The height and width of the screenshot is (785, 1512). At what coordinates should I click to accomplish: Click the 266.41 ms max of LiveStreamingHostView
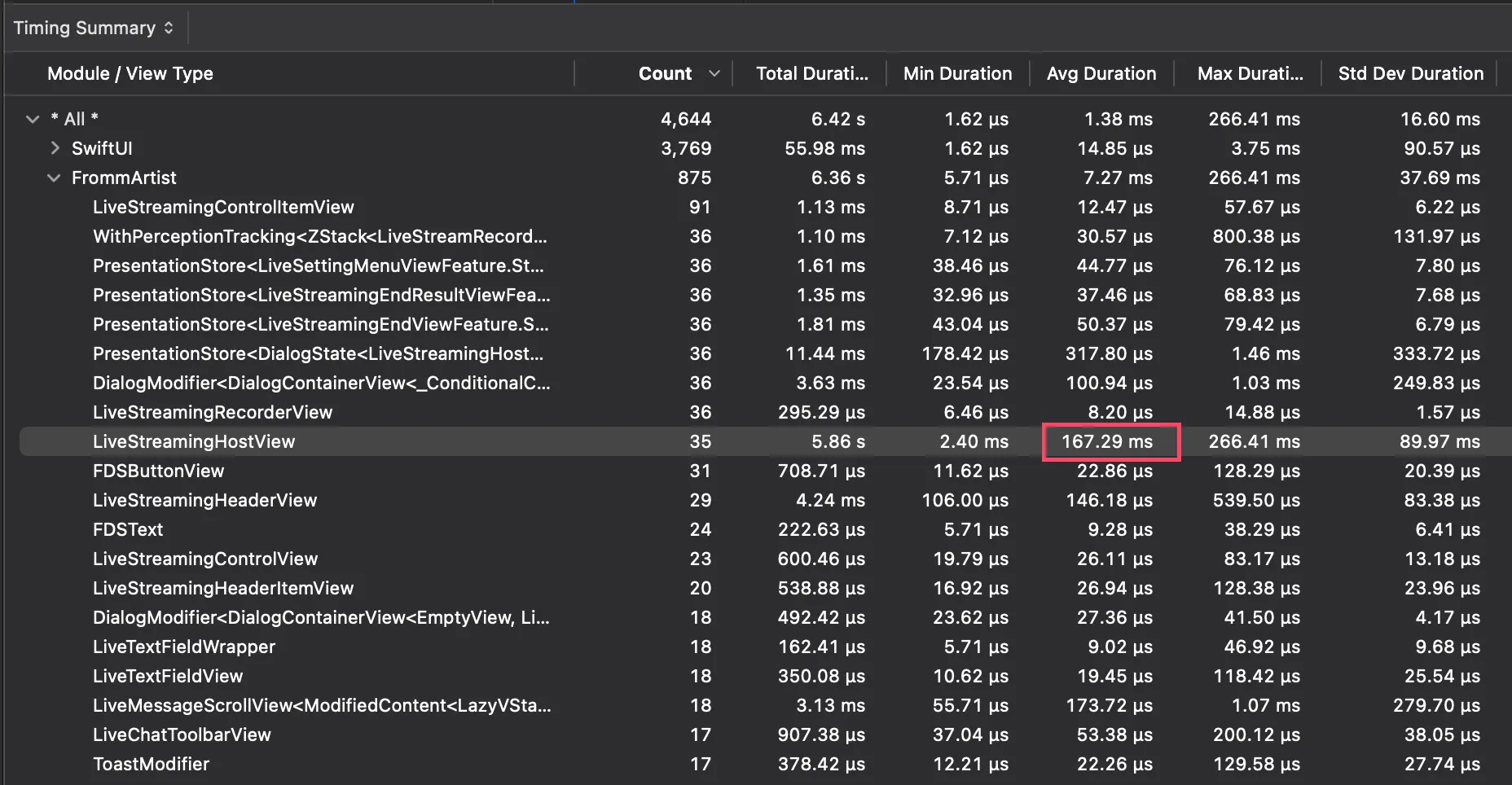1255,441
